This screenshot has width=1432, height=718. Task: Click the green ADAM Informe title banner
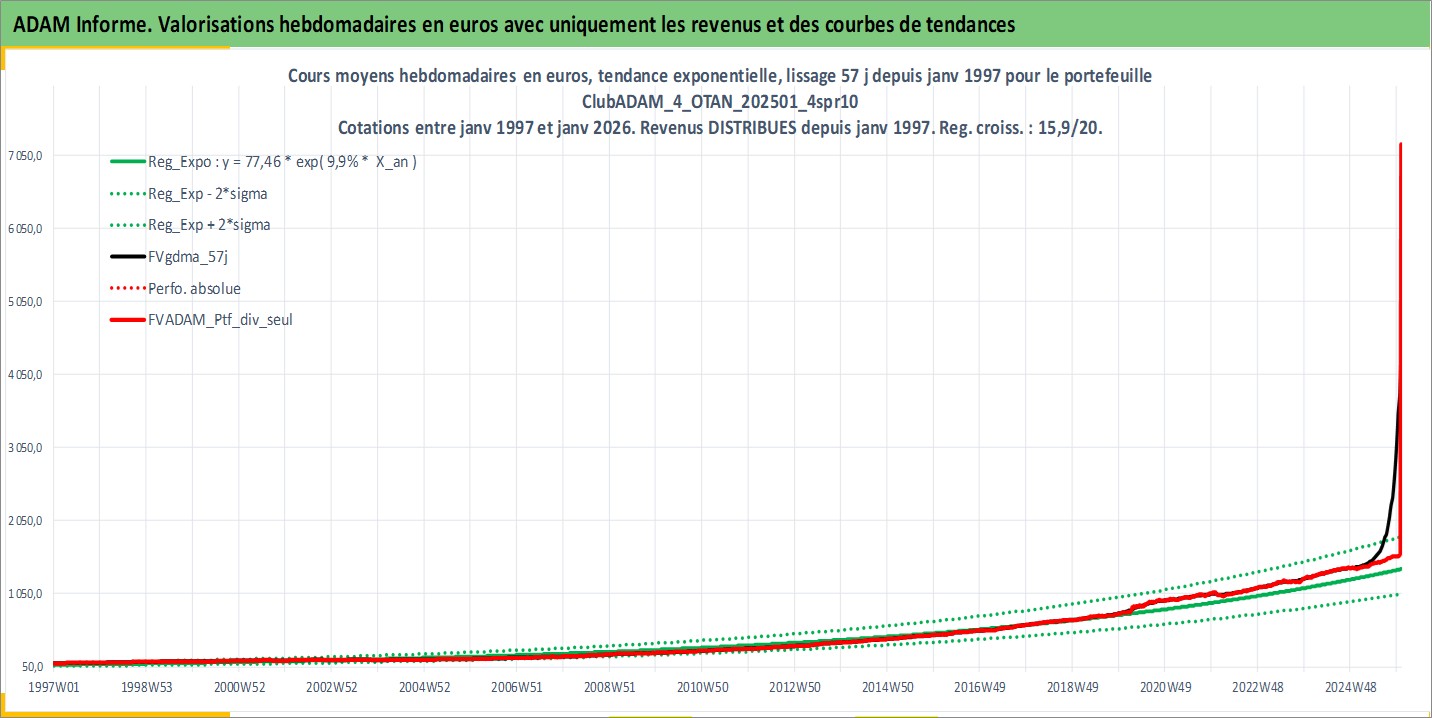716,23
